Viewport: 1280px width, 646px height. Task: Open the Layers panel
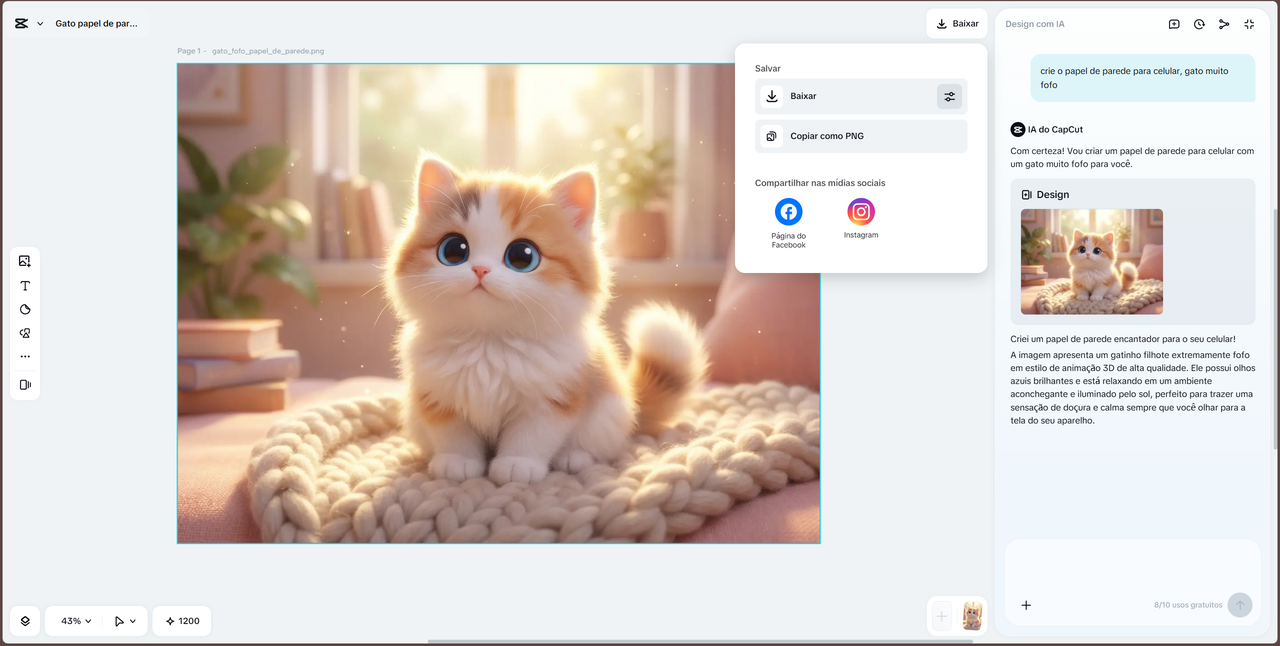pyautogui.click(x=25, y=621)
